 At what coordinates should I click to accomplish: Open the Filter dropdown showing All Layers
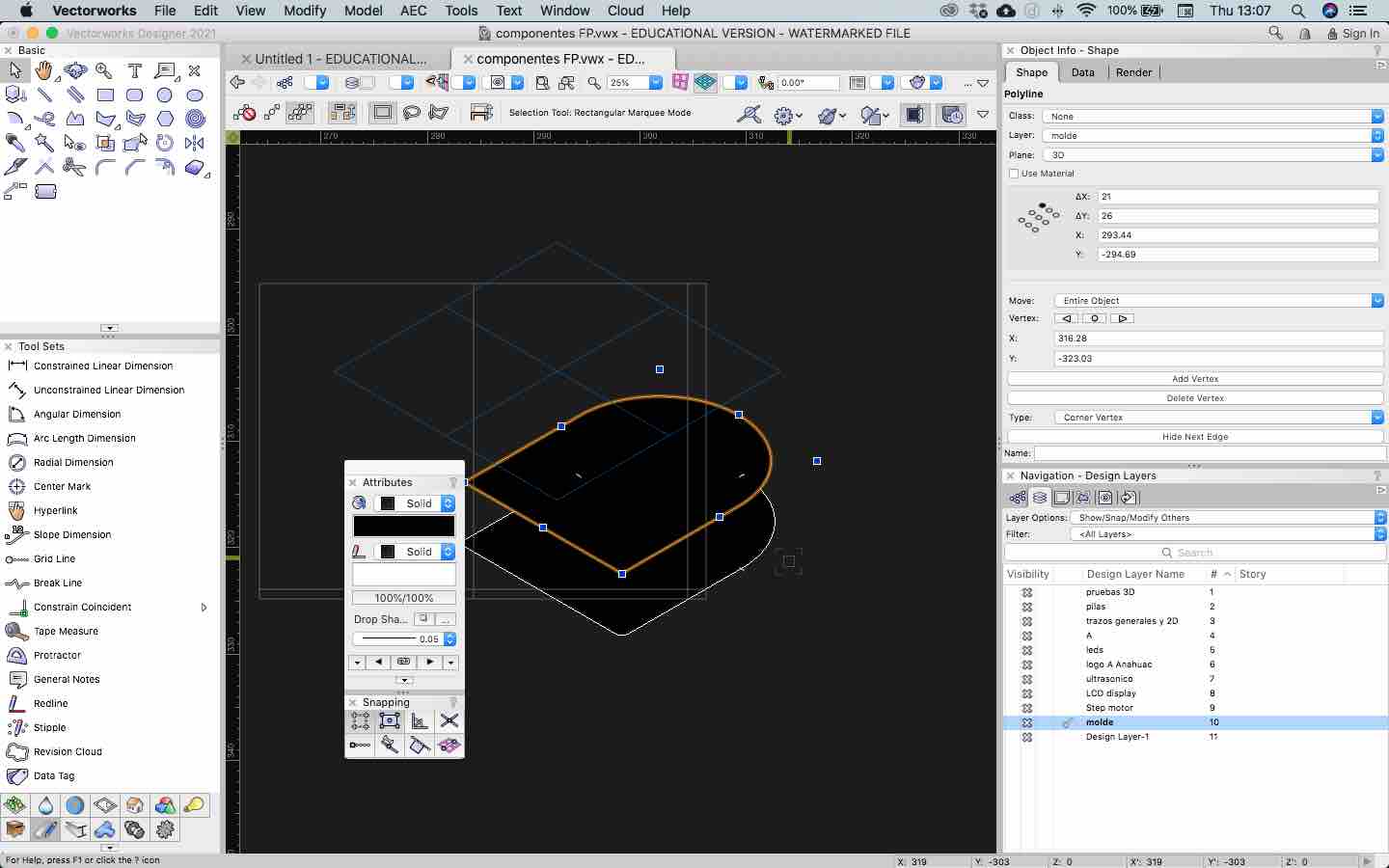(x=1228, y=534)
